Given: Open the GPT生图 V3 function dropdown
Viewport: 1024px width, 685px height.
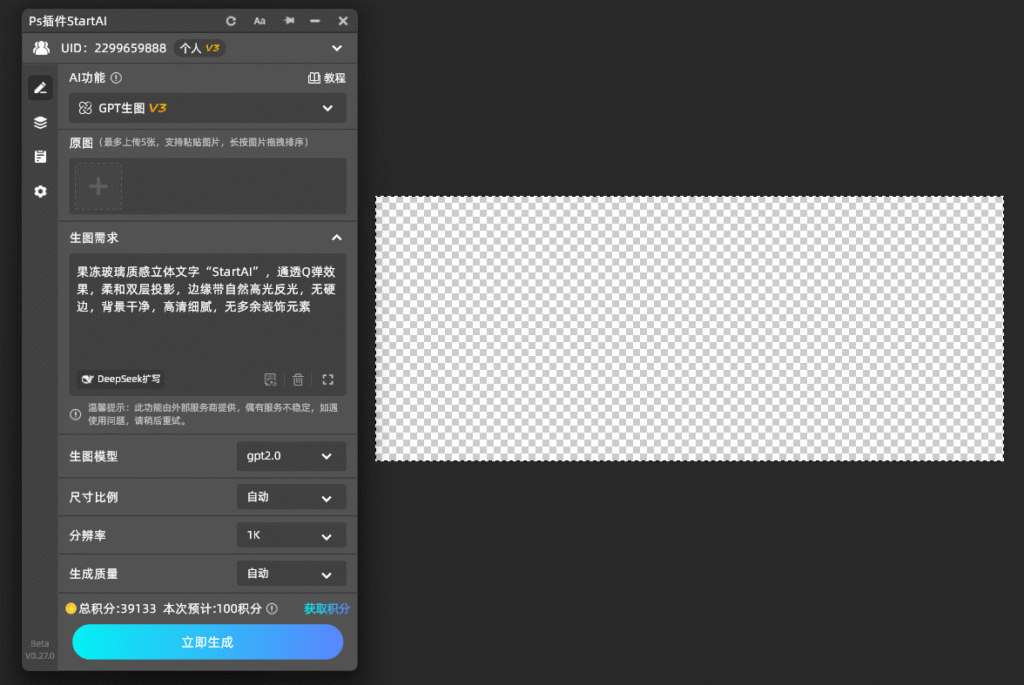Looking at the screenshot, I should coord(208,108).
